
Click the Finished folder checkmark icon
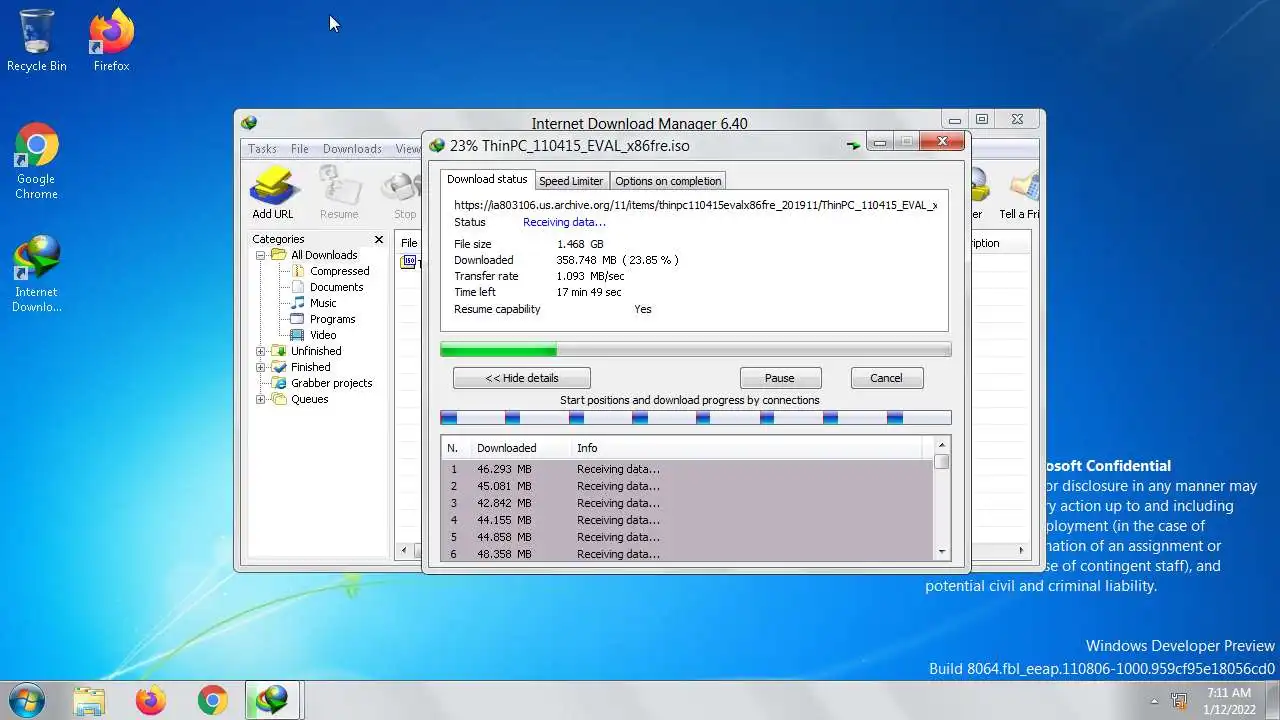coord(279,367)
